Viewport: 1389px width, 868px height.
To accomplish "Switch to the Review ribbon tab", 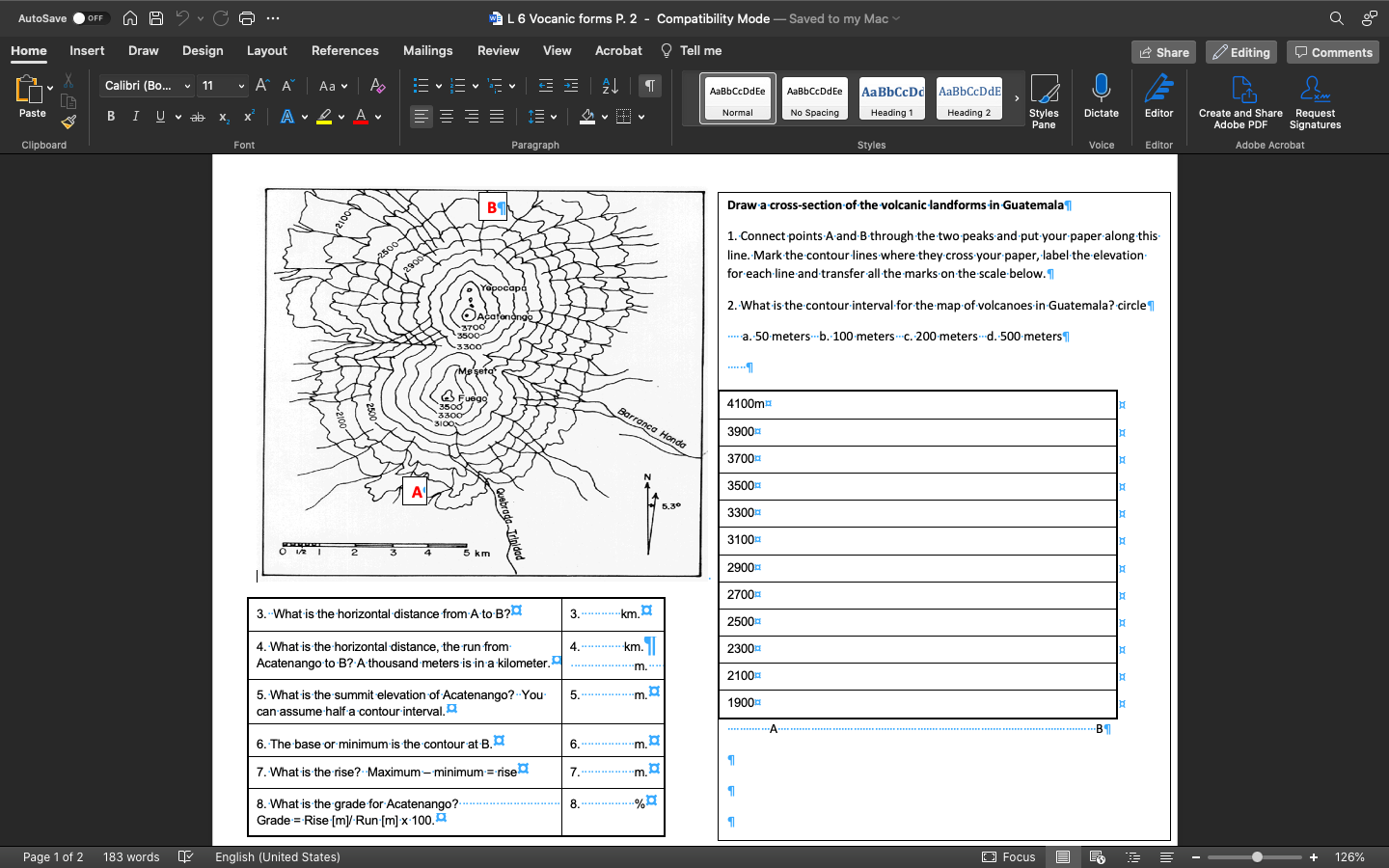I will pyautogui.click(x=499, y=50).
